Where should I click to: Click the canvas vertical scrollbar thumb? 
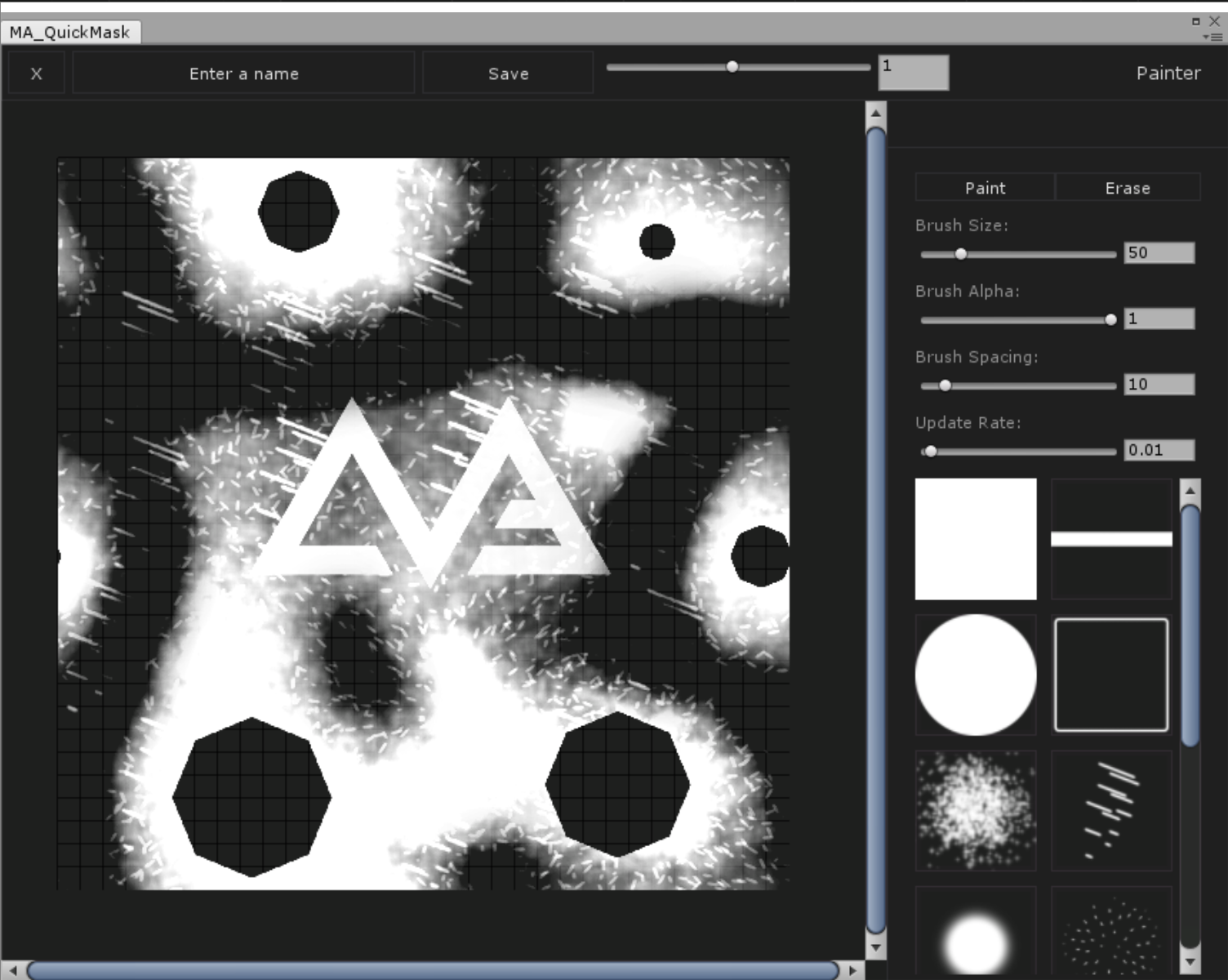tap(875, 530)
